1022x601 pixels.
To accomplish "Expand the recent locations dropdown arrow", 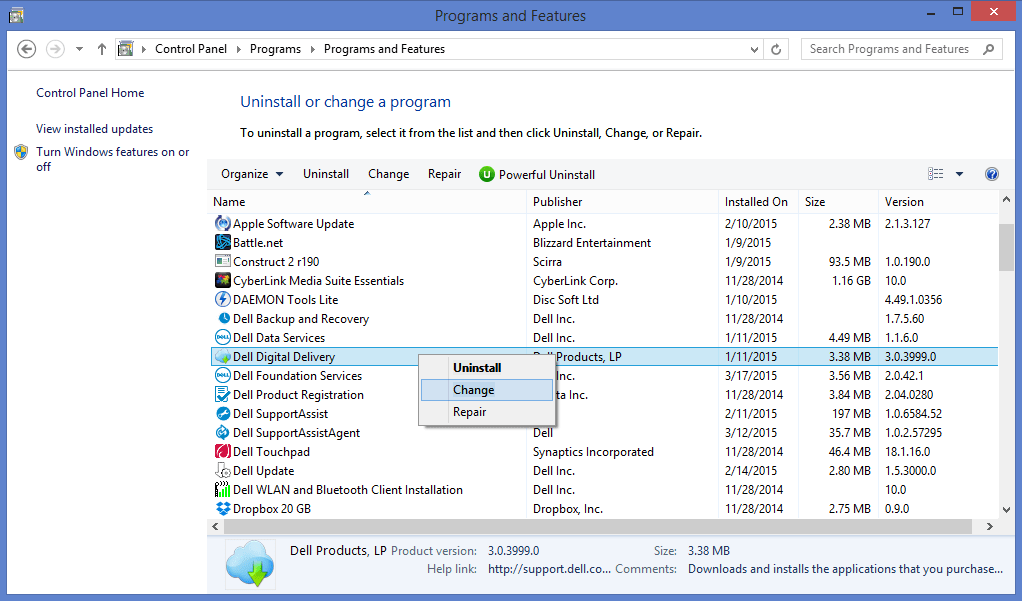I will (78, 49).
